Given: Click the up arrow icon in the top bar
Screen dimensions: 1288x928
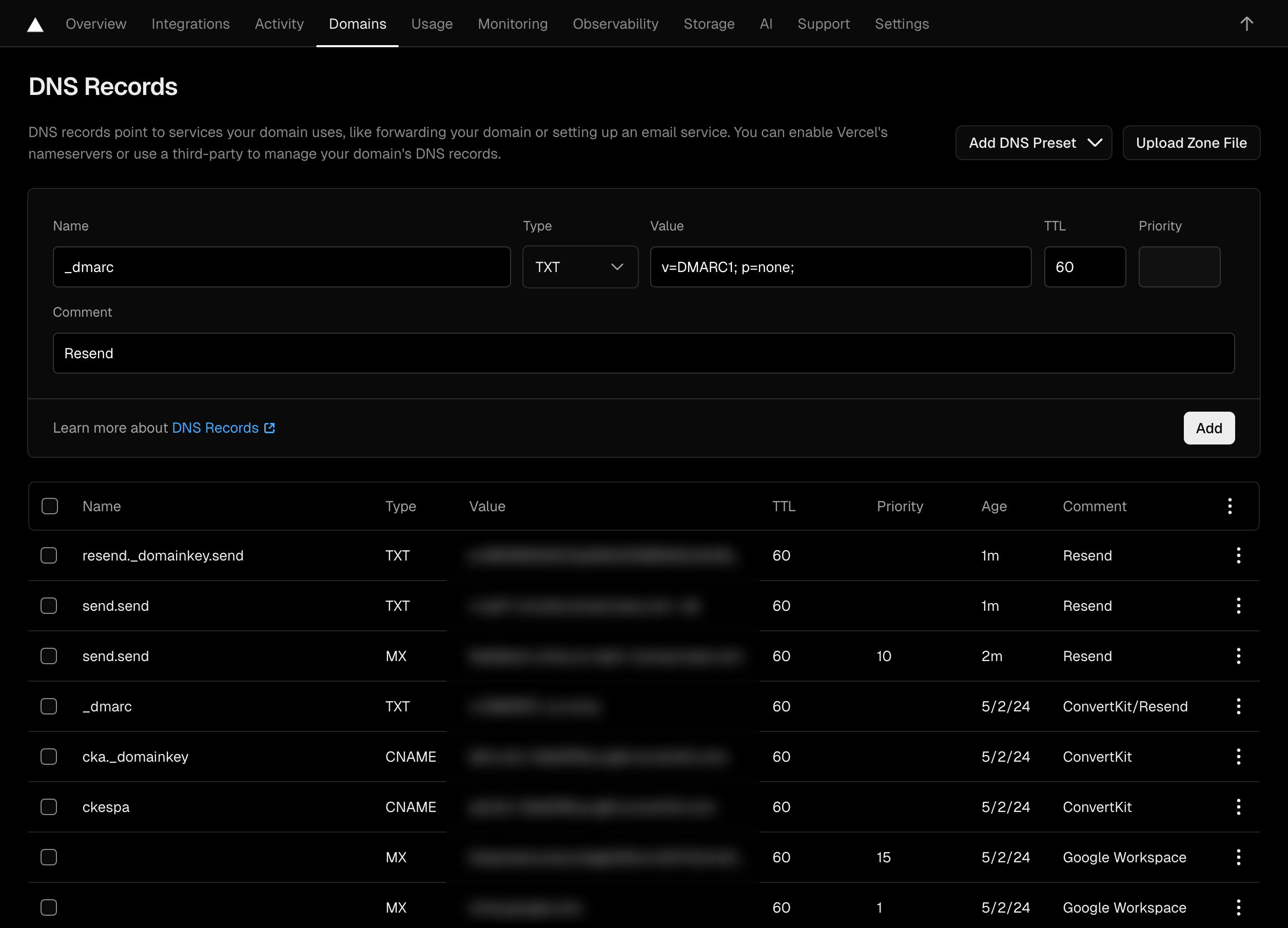Looking at the screenshot, I should click(x=1246, y=24).
